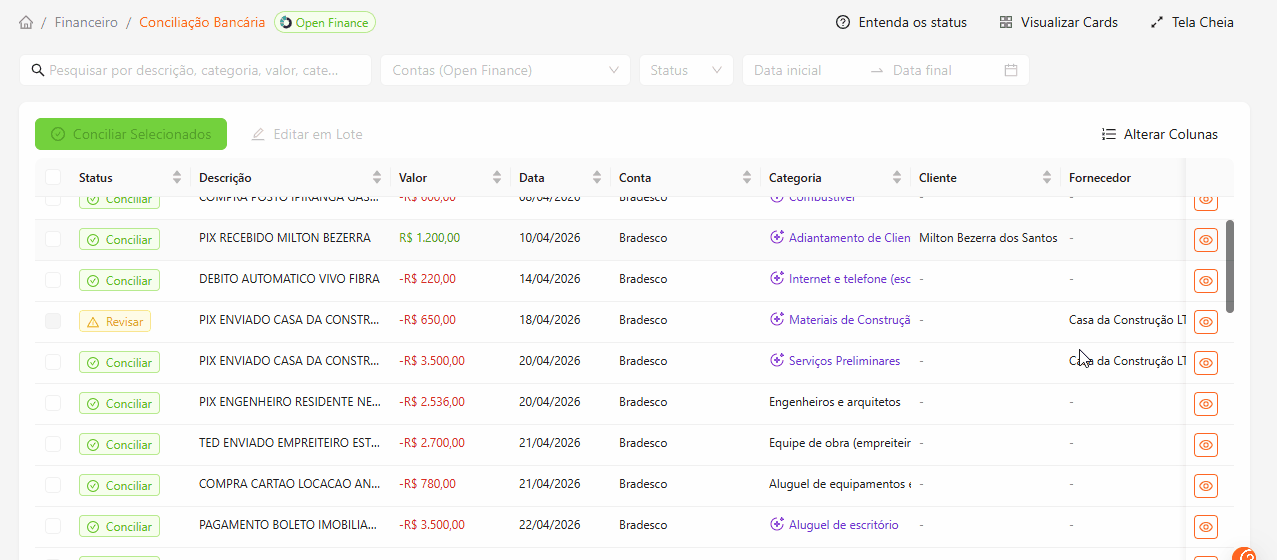1277x560 pixels.
Task: View details eye icon for PAGAMENTO BOLETO row
Action: pos(1206,527)
